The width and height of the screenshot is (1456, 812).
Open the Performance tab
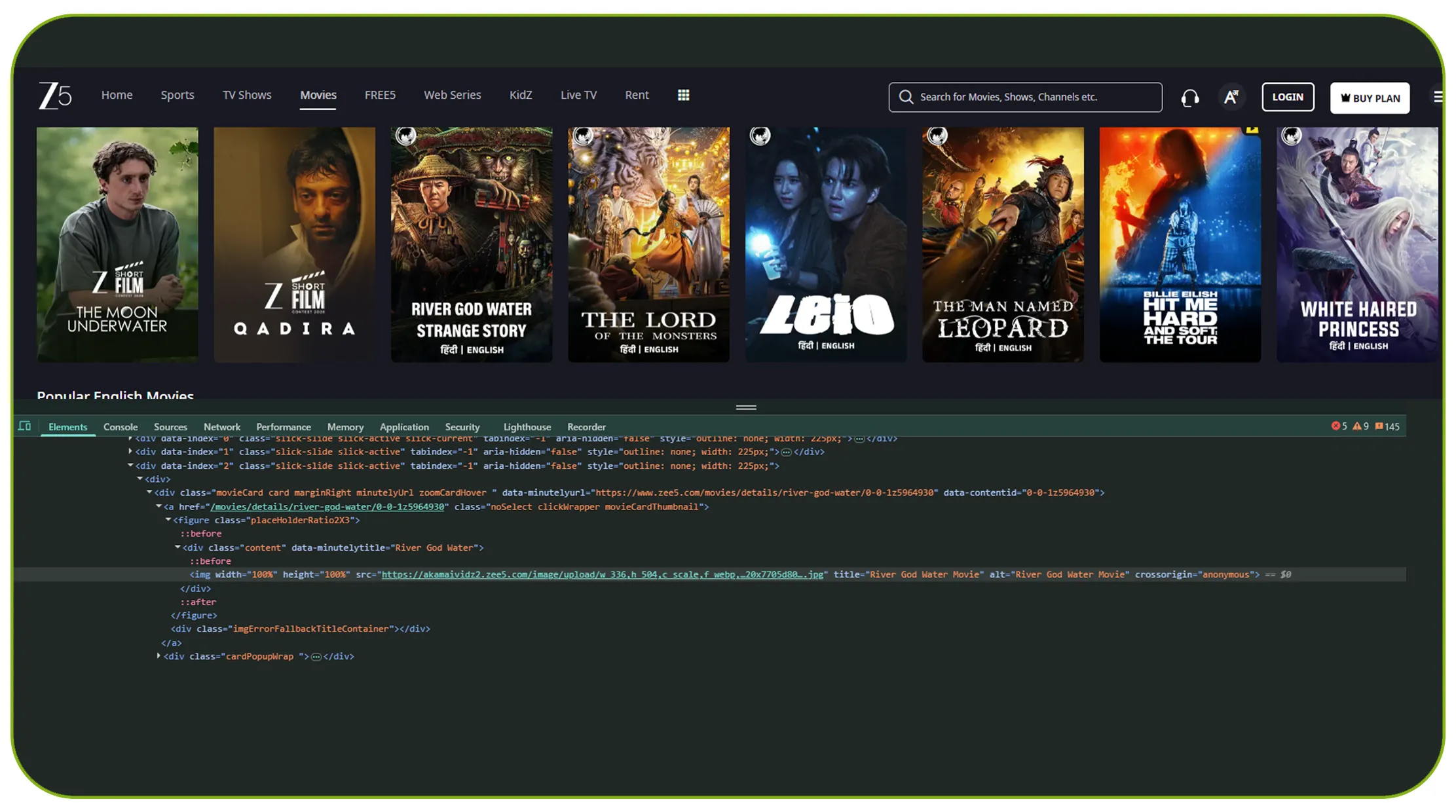click(284, 427)
